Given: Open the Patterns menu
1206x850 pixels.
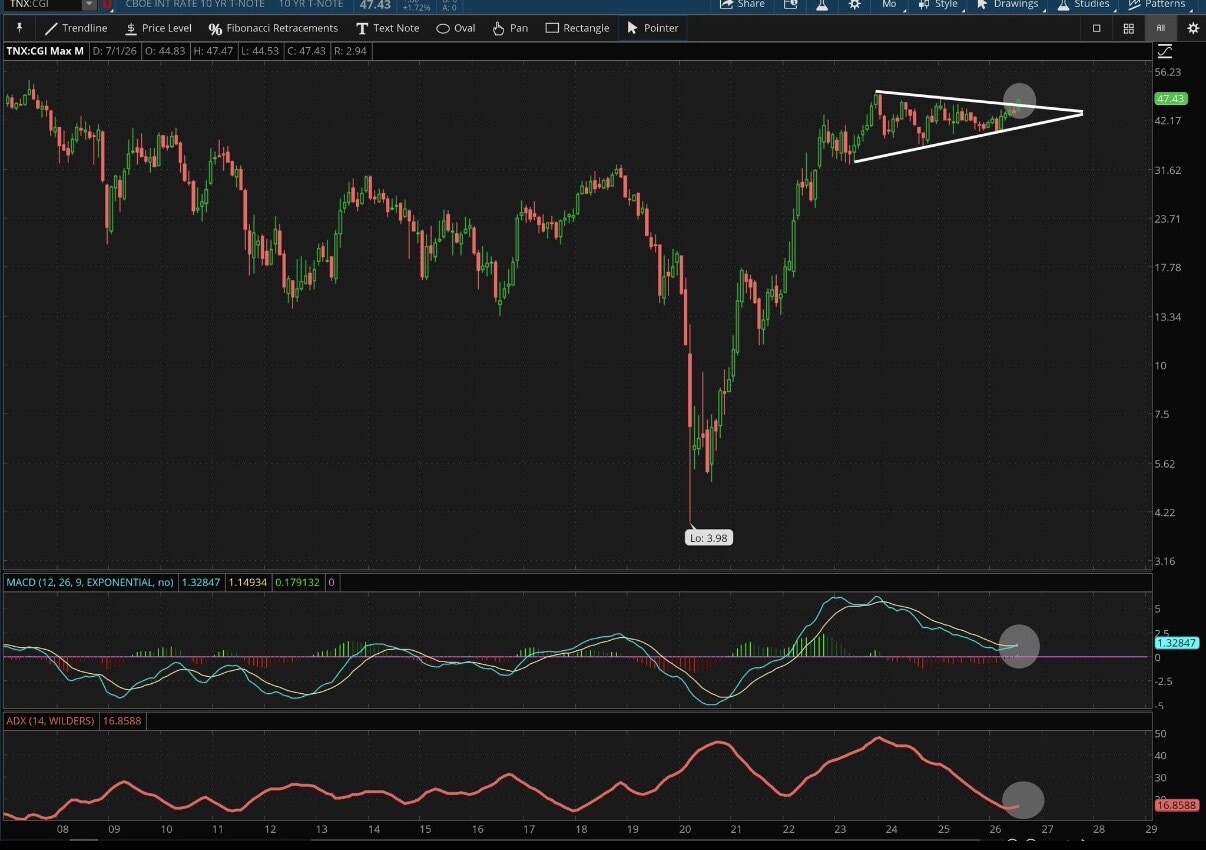Looking at the screenshot, I should point(1157,4).
